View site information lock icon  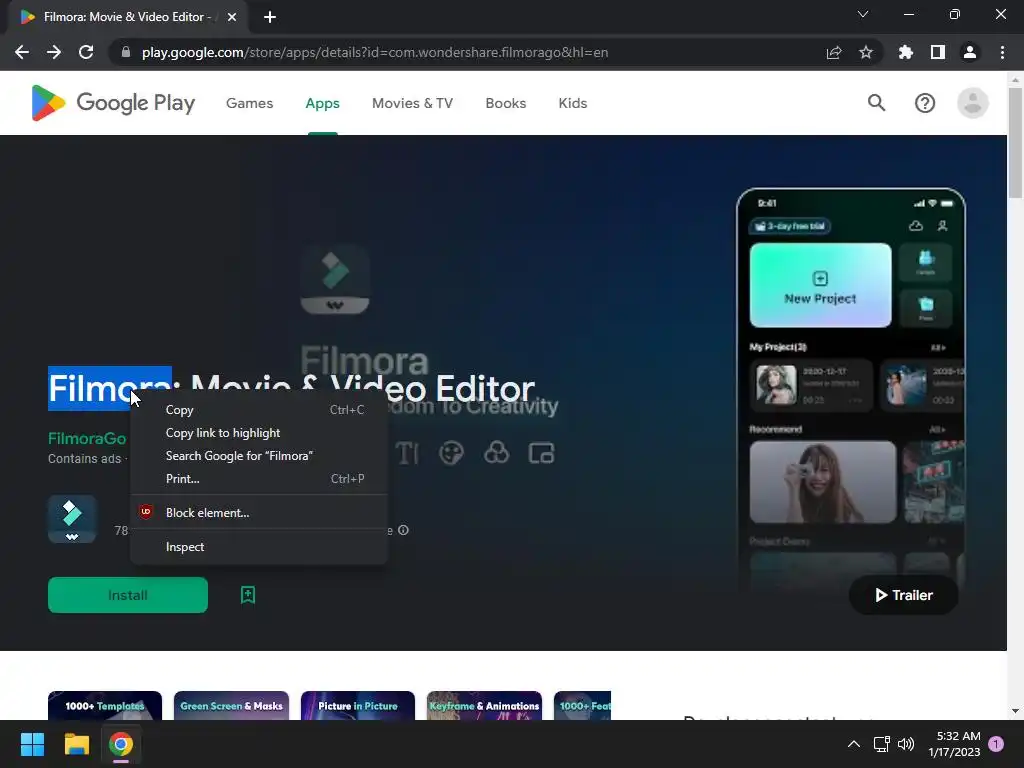(126, 52)
